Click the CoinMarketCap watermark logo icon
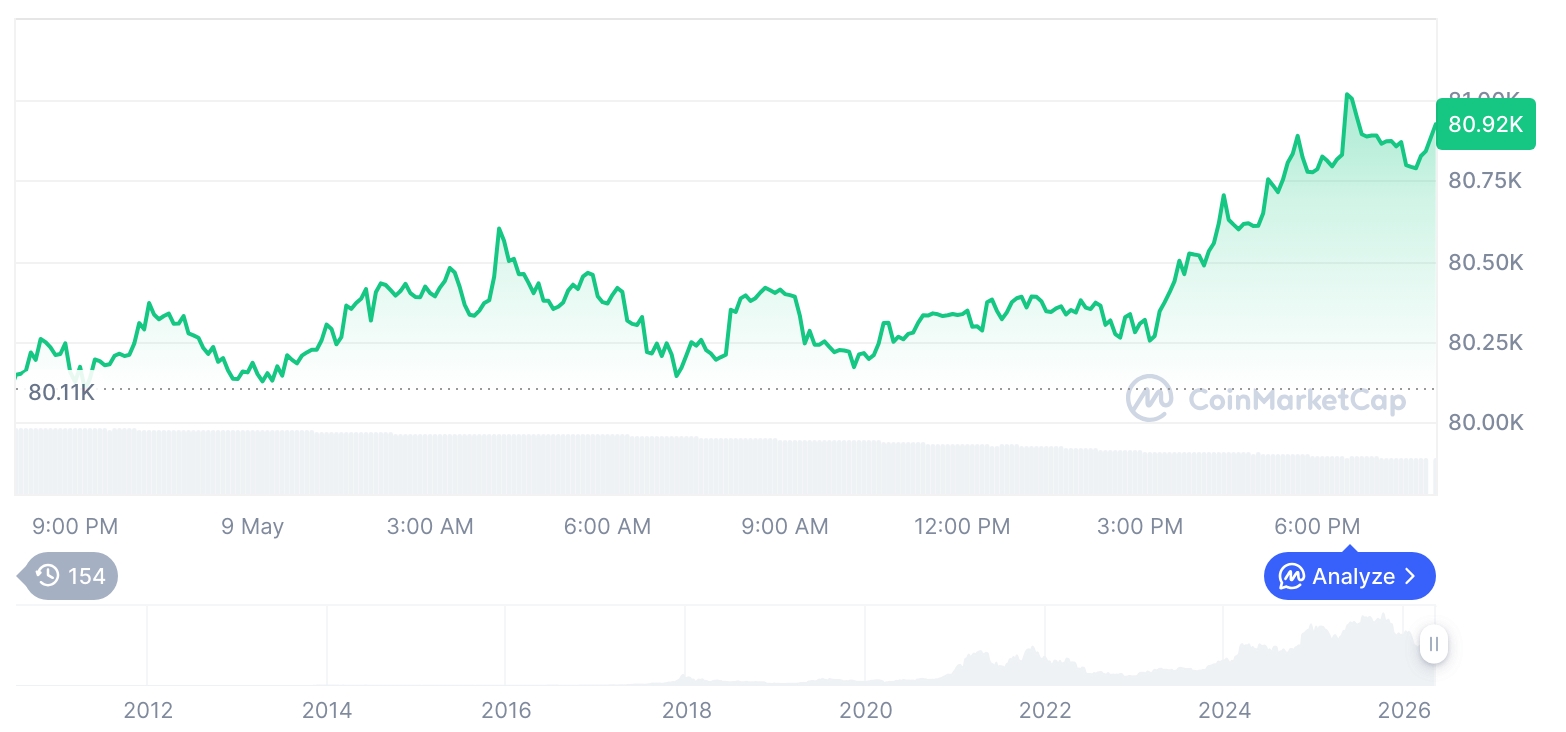The image size is (1566, 732). pos(1150,399)
